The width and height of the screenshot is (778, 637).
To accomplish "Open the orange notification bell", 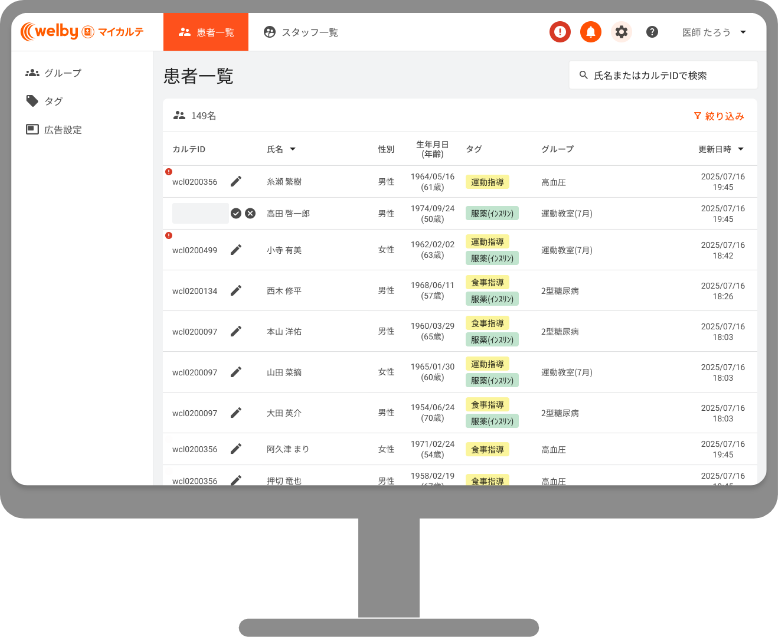I will pos(591,32).
